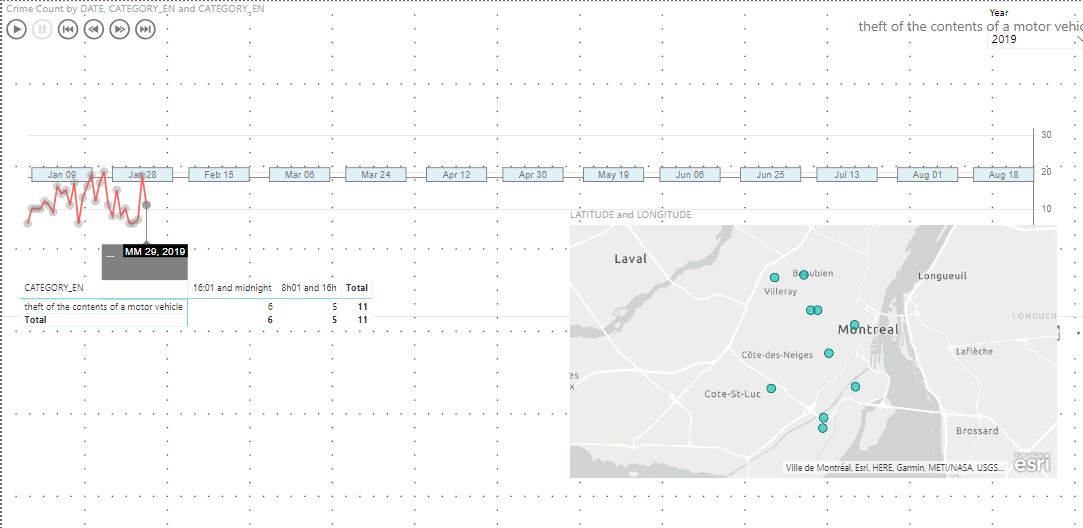Select the Jun 25 timeline marker
Screen dimensions: 1083x528
pyautogui.click(x=770, y=175)
